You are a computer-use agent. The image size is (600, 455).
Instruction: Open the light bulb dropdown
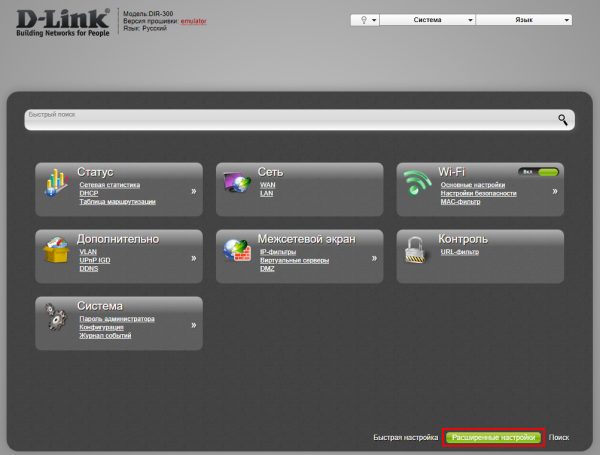[365, 20]
